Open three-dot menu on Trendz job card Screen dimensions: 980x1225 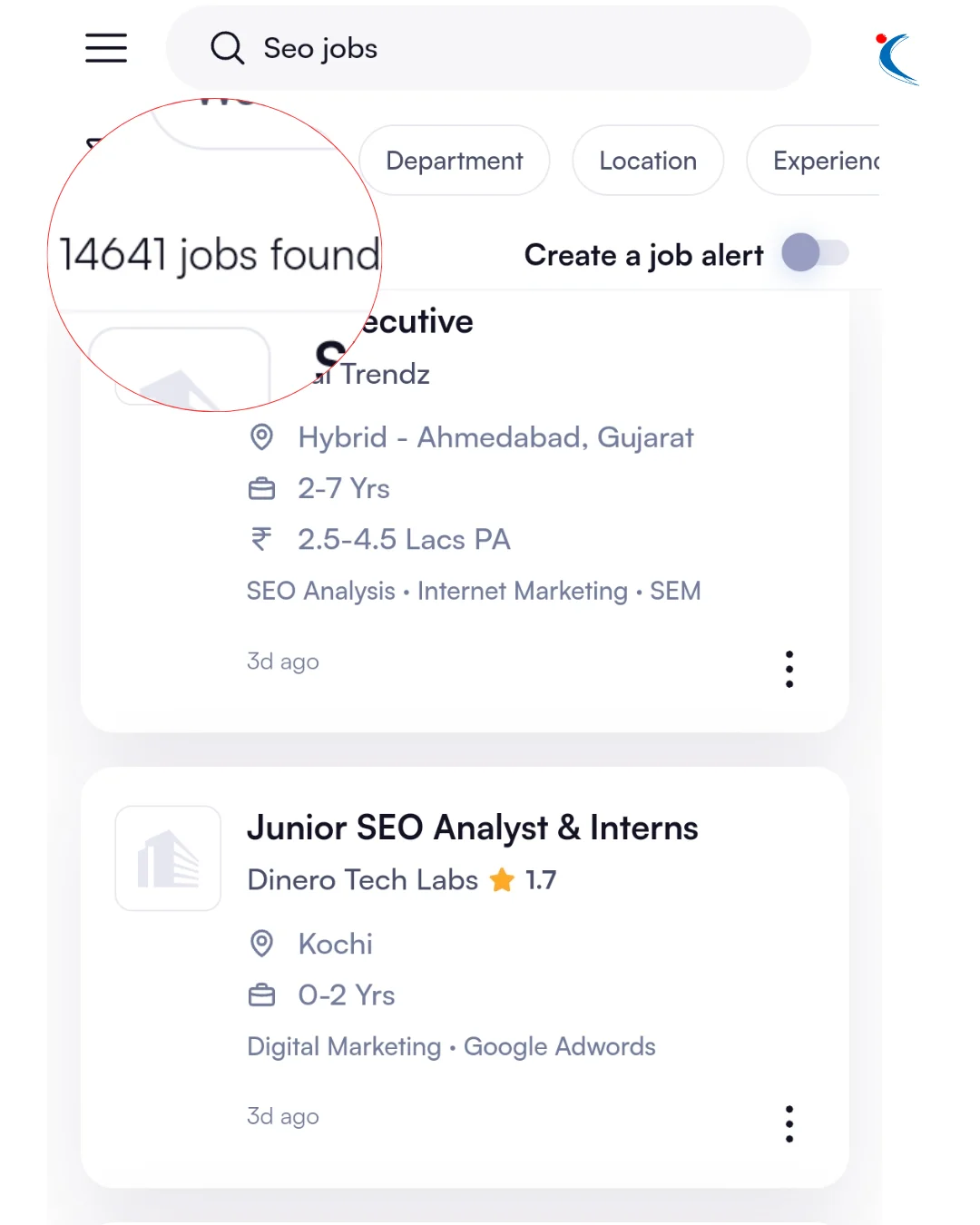pos(789,669)
